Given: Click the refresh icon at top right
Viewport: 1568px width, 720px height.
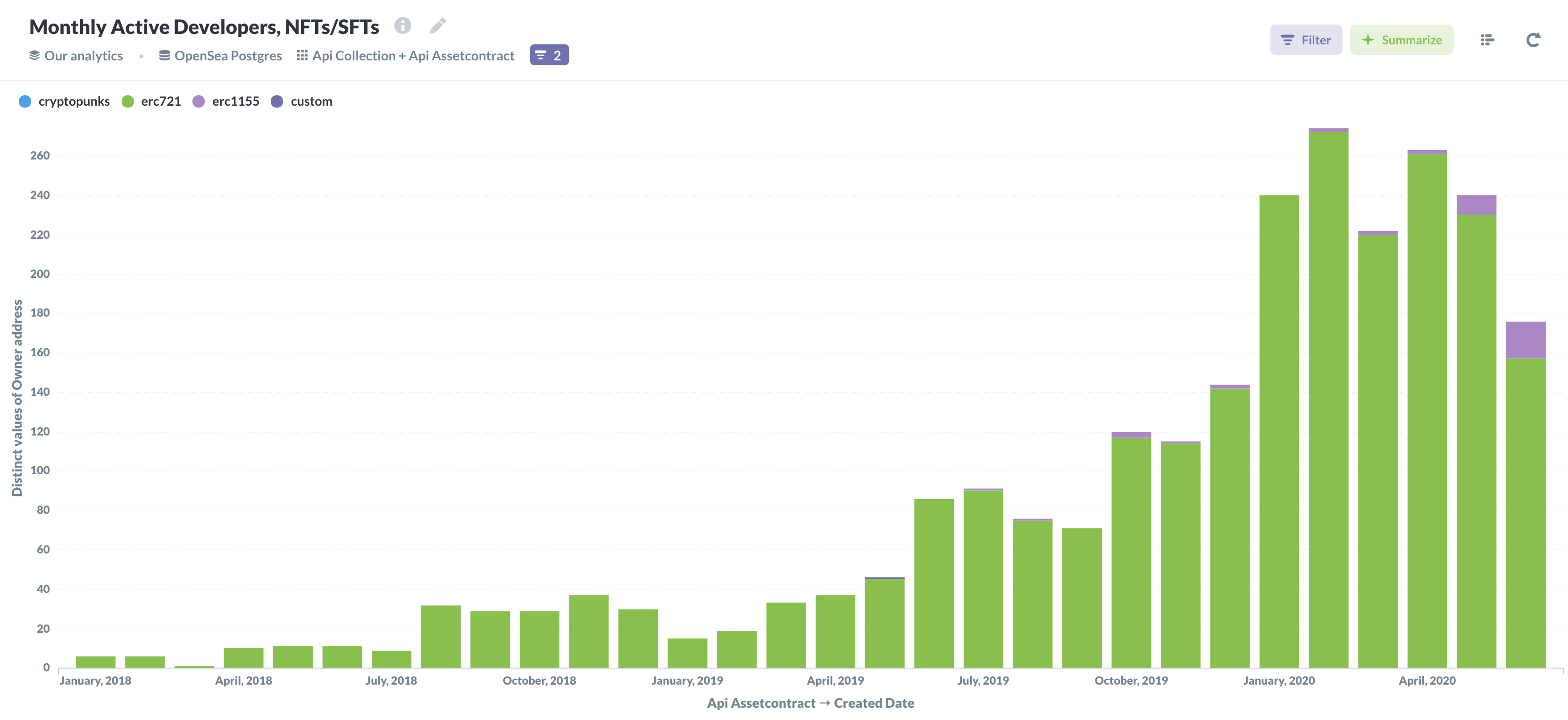Looking at the screenshot, I should [1533, 40].
